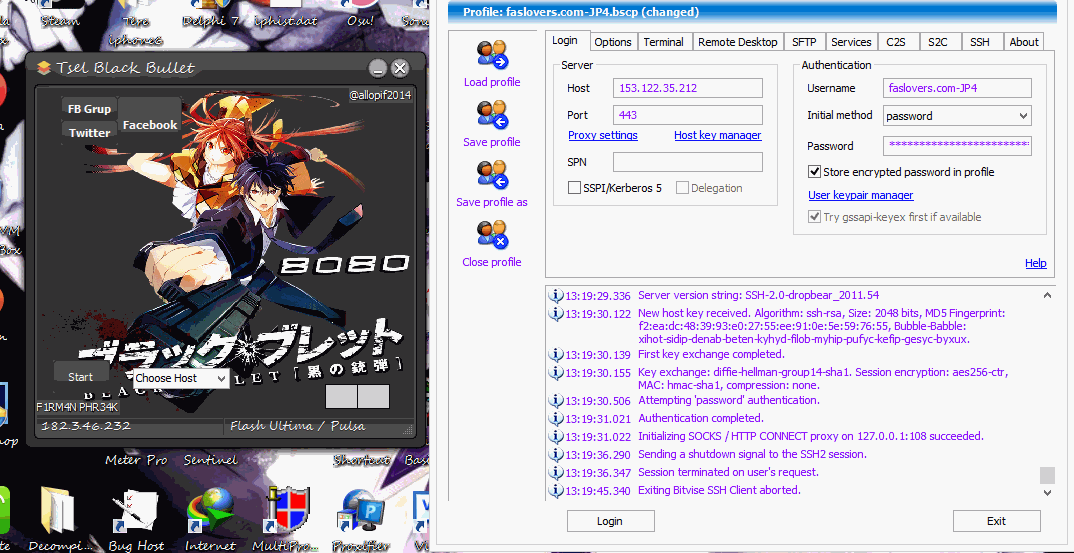Open MultiPro... desktop shortcut

[286, 509]
